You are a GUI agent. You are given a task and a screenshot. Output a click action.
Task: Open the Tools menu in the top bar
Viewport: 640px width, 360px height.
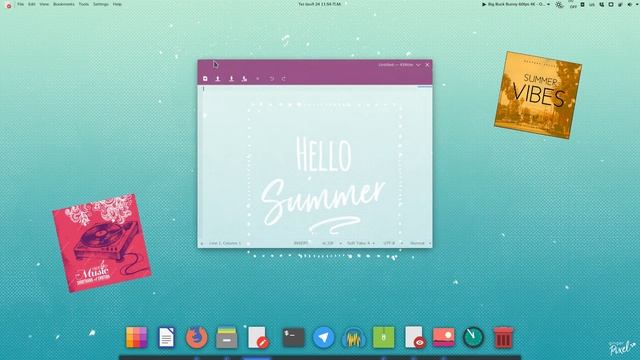click(84, 4)
